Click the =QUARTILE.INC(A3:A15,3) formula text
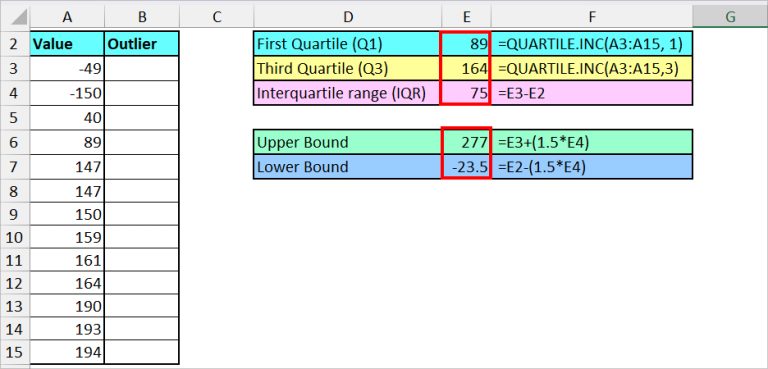 588,69
